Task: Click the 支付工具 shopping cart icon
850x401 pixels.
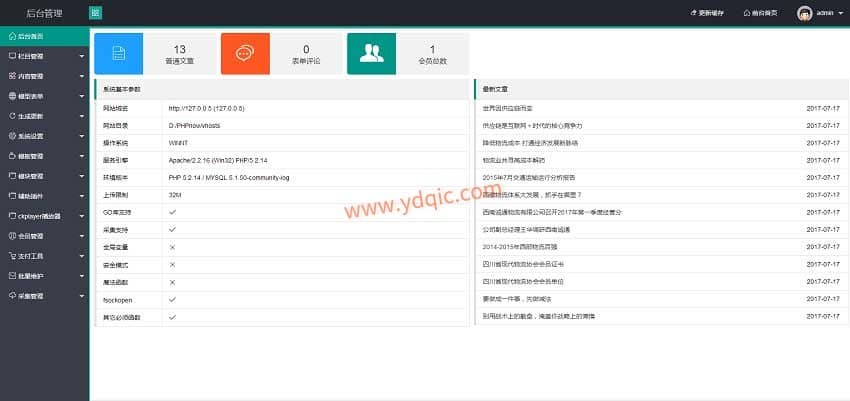Action: tap(12, 256)
